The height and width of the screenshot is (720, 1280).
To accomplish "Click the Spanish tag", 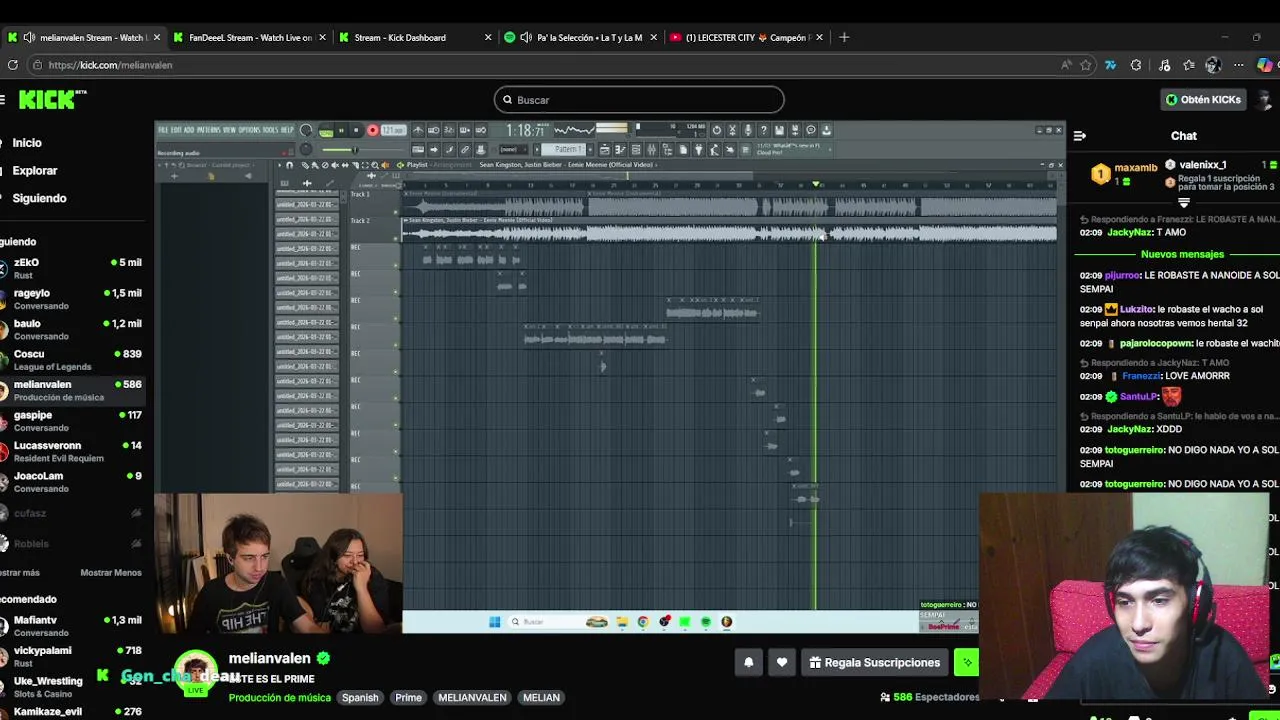I will coord(360,698).
